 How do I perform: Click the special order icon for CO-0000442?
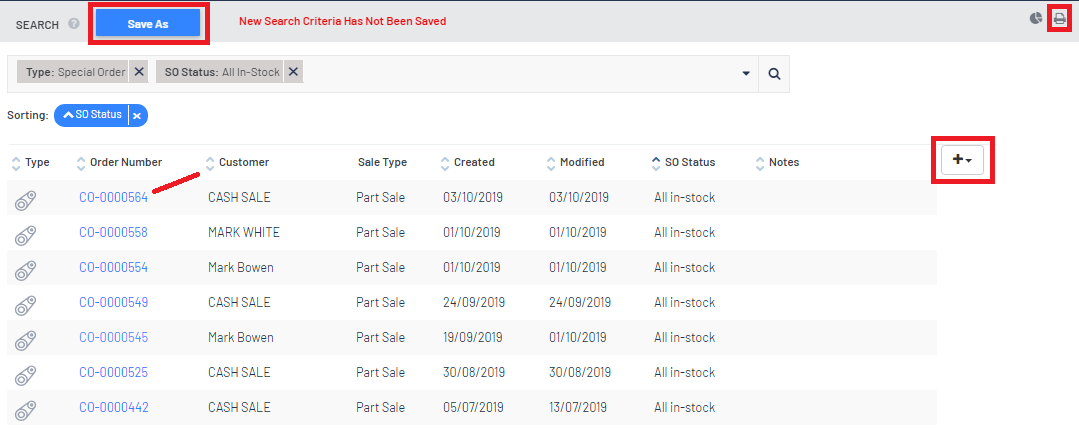tap(25, 408)
